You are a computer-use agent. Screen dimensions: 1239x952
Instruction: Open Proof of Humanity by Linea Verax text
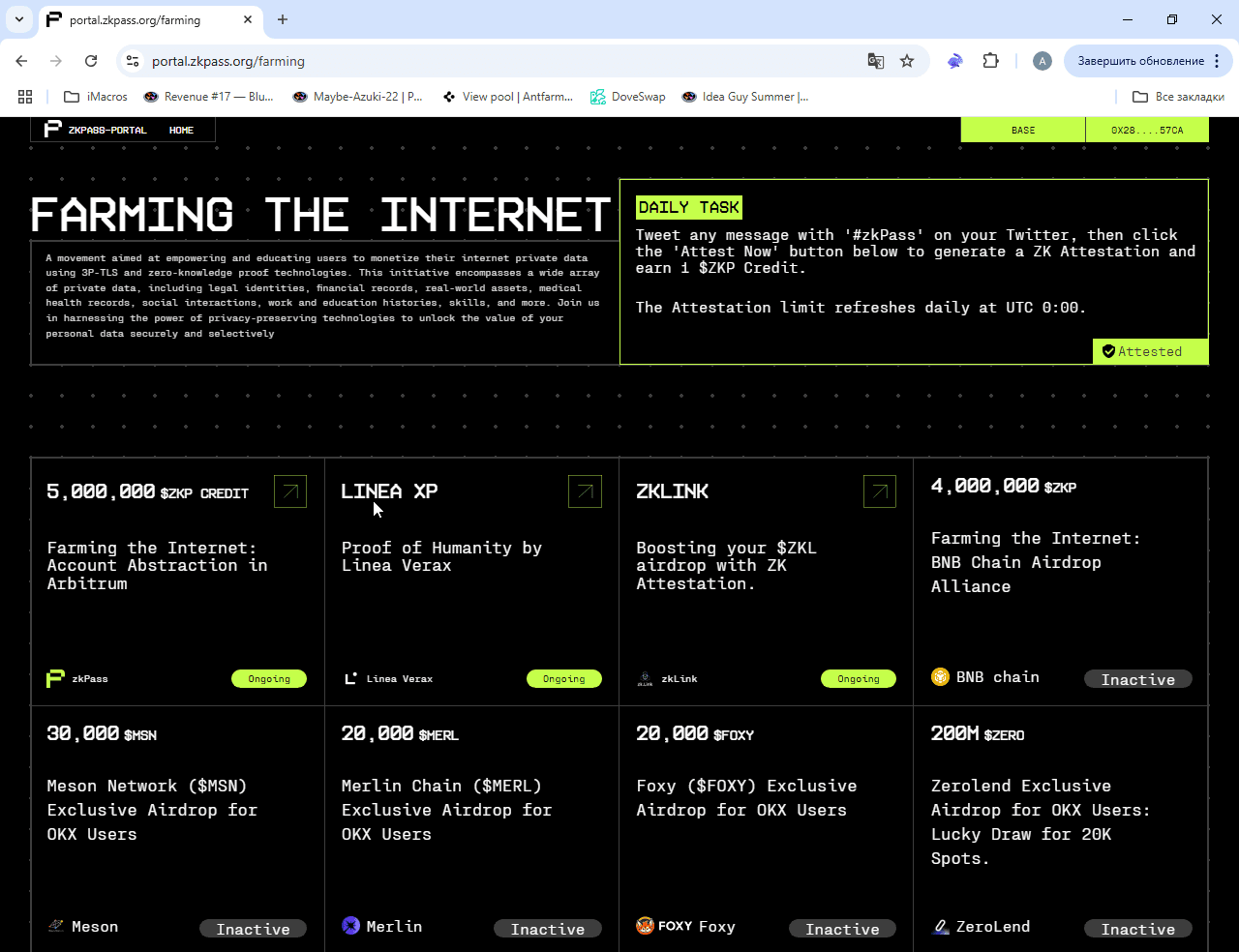pos(441,556)
